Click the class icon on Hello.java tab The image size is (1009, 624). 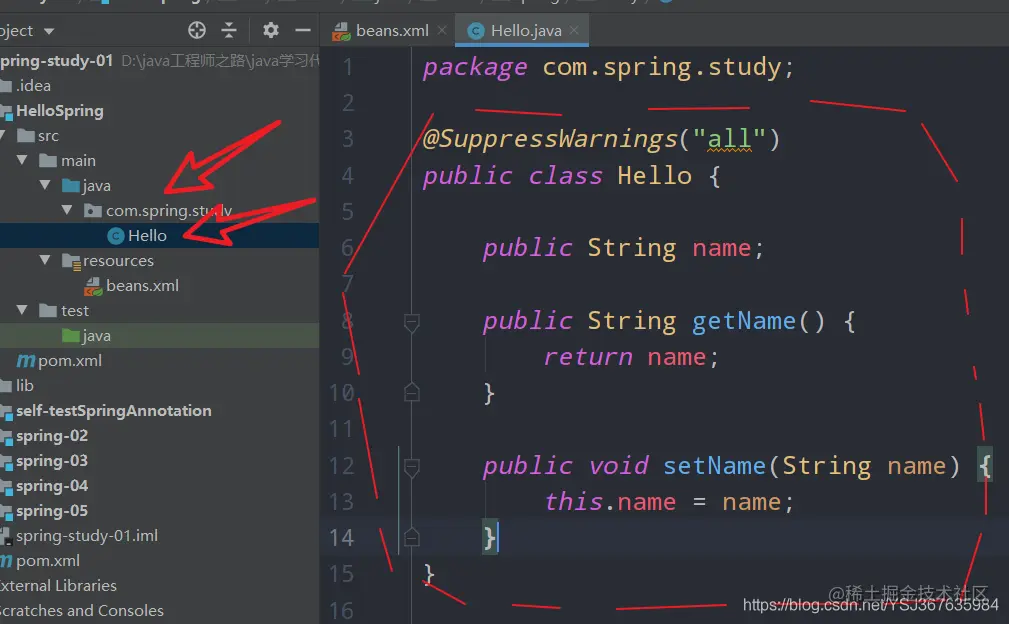[476, 31]
